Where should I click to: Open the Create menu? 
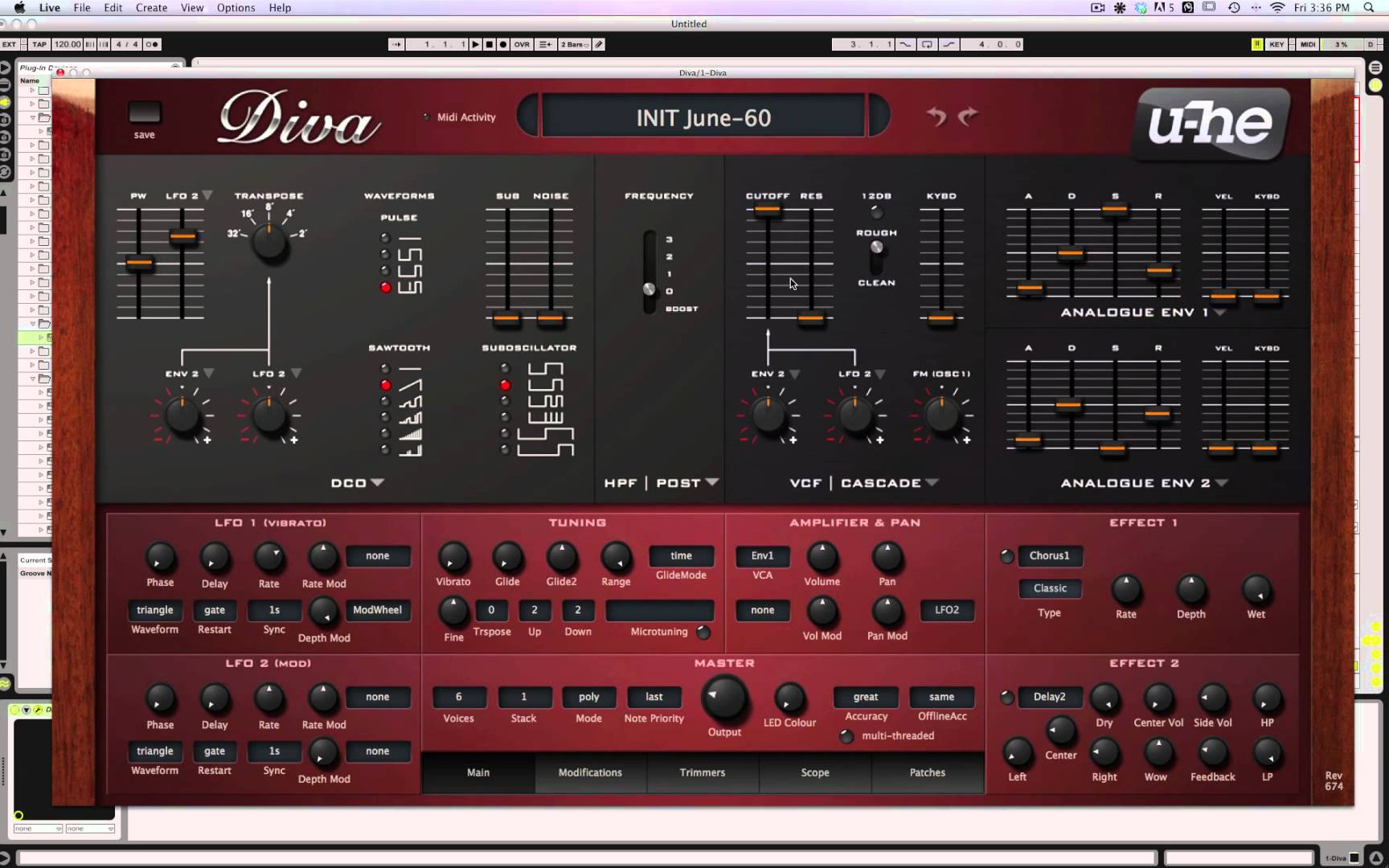pos(151,7)
